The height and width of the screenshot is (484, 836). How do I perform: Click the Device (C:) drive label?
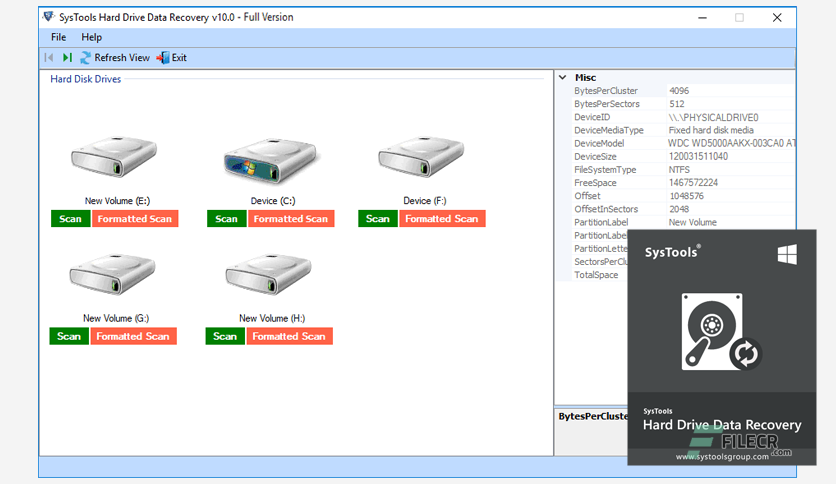(273, 201)
